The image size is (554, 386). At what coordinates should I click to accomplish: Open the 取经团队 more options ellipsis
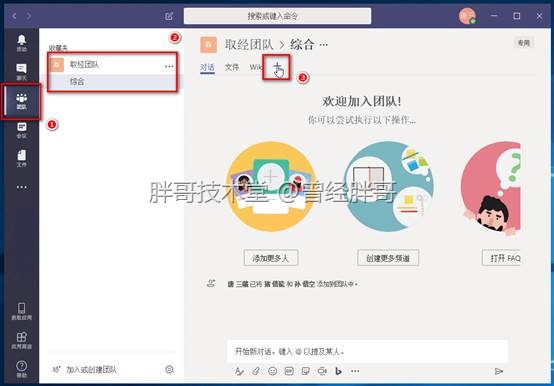pos(169,66)
